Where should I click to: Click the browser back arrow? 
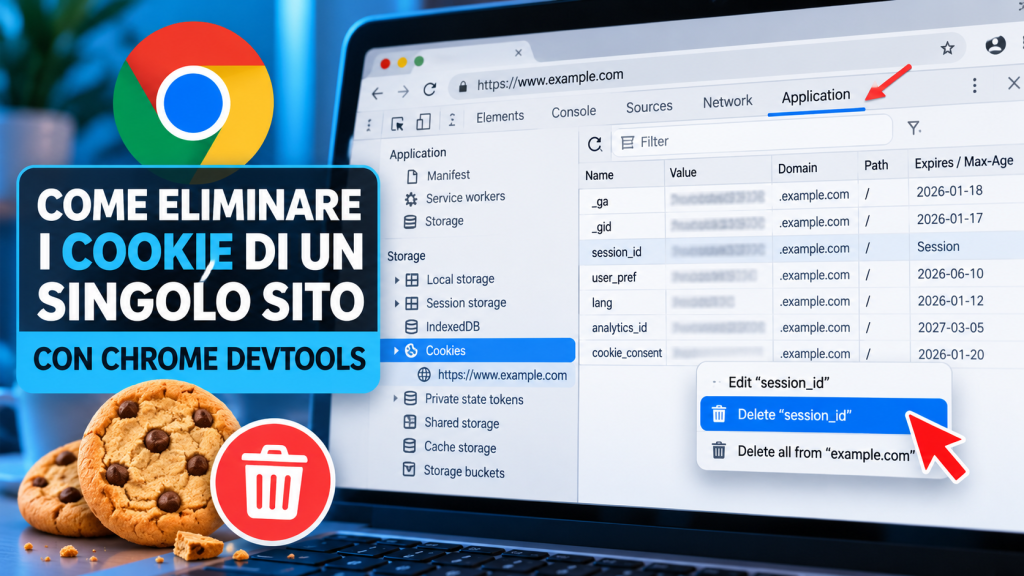(x=377, y=93)
